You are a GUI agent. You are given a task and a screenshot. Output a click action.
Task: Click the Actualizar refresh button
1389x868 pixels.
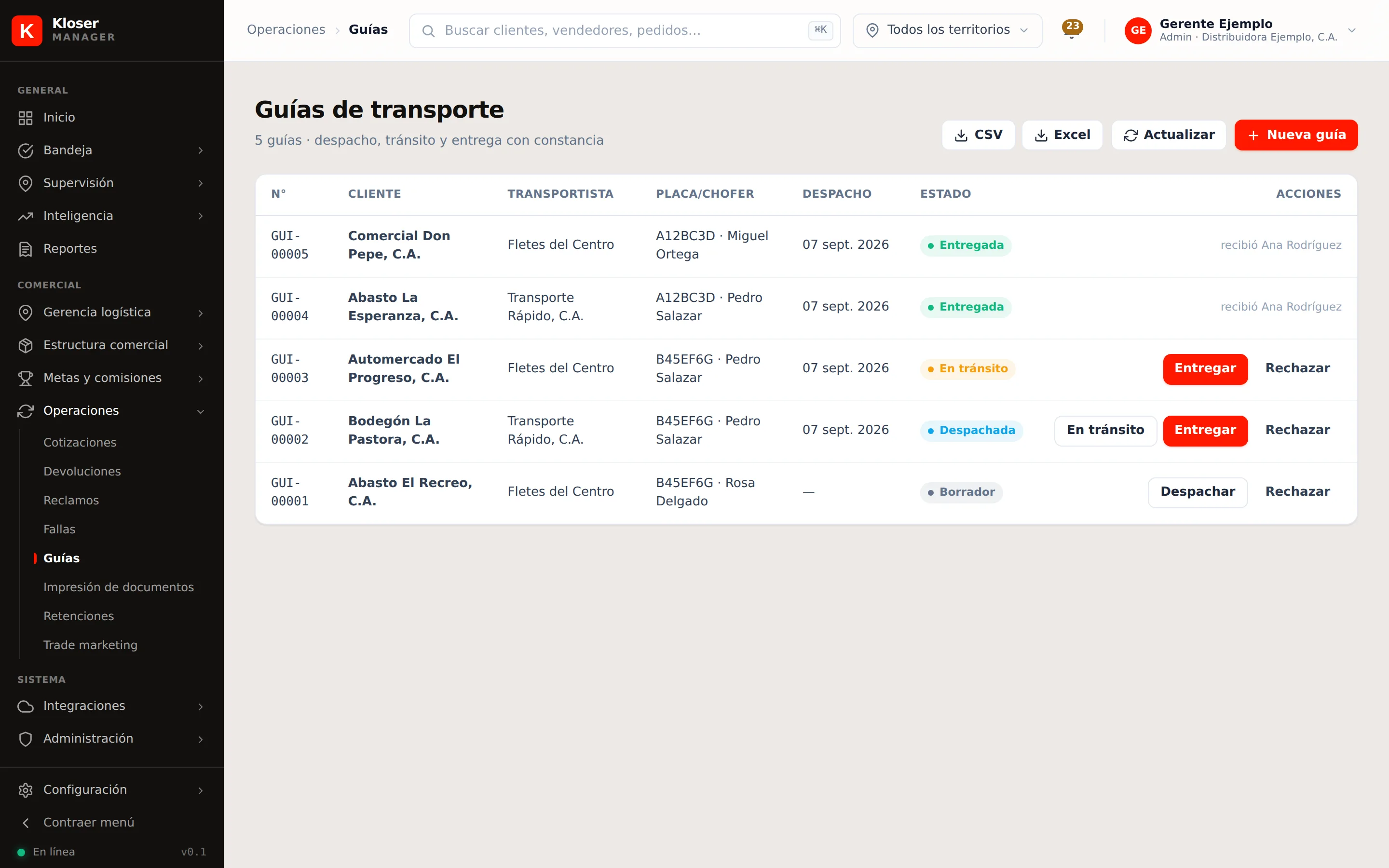[1169, 135]
